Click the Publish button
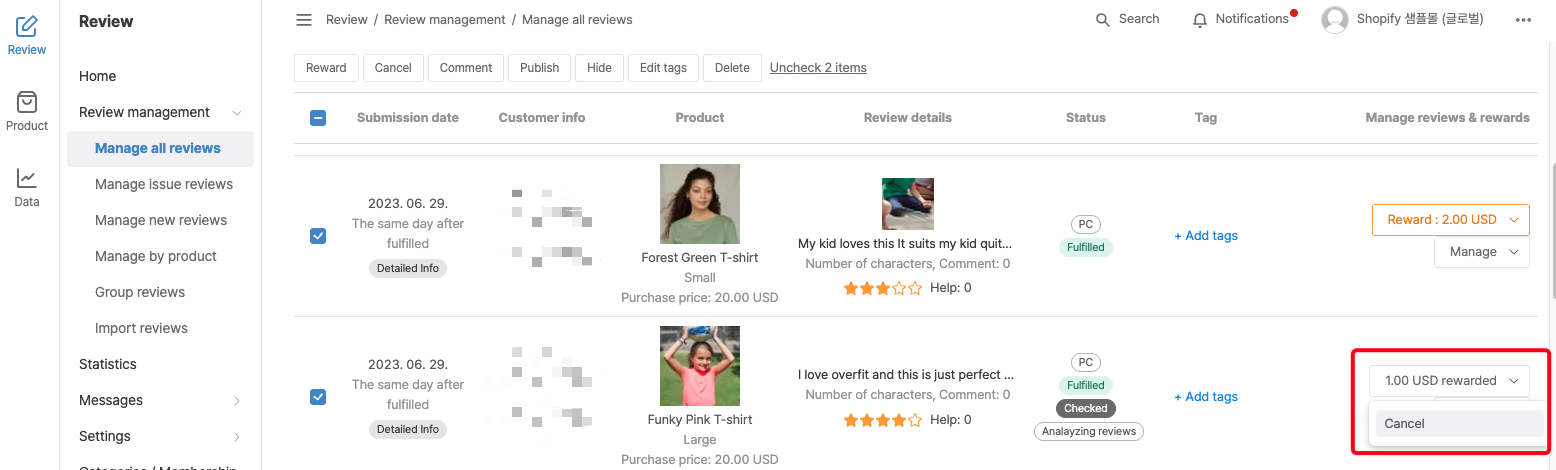Screen dimensions: 1556x470 (540, 68)
